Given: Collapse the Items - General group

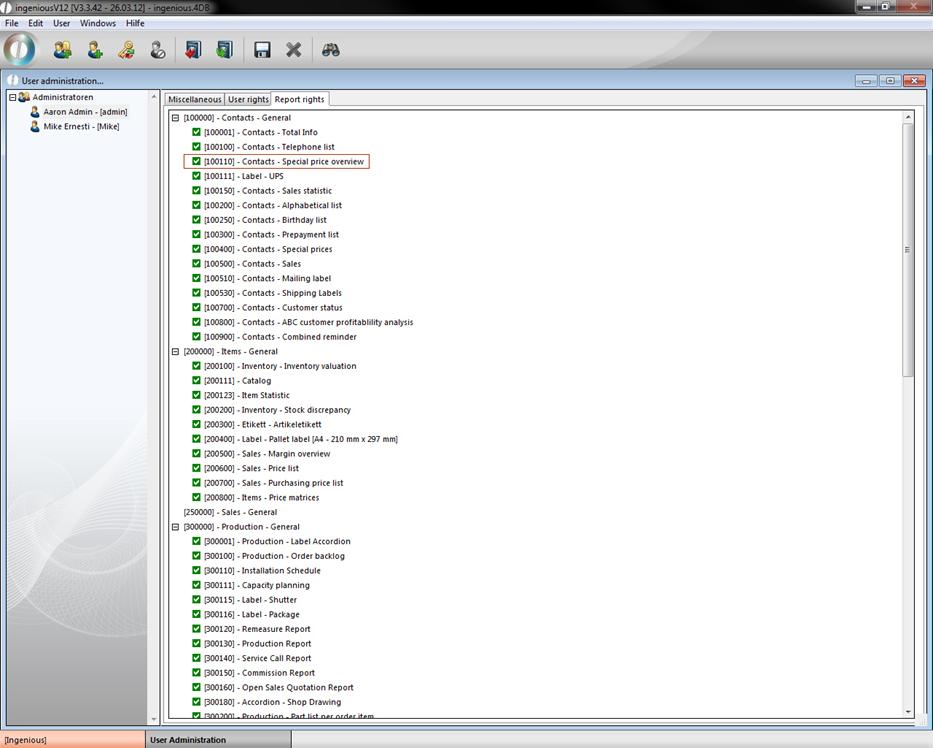Looking at the screenshot, I should 175,352.
